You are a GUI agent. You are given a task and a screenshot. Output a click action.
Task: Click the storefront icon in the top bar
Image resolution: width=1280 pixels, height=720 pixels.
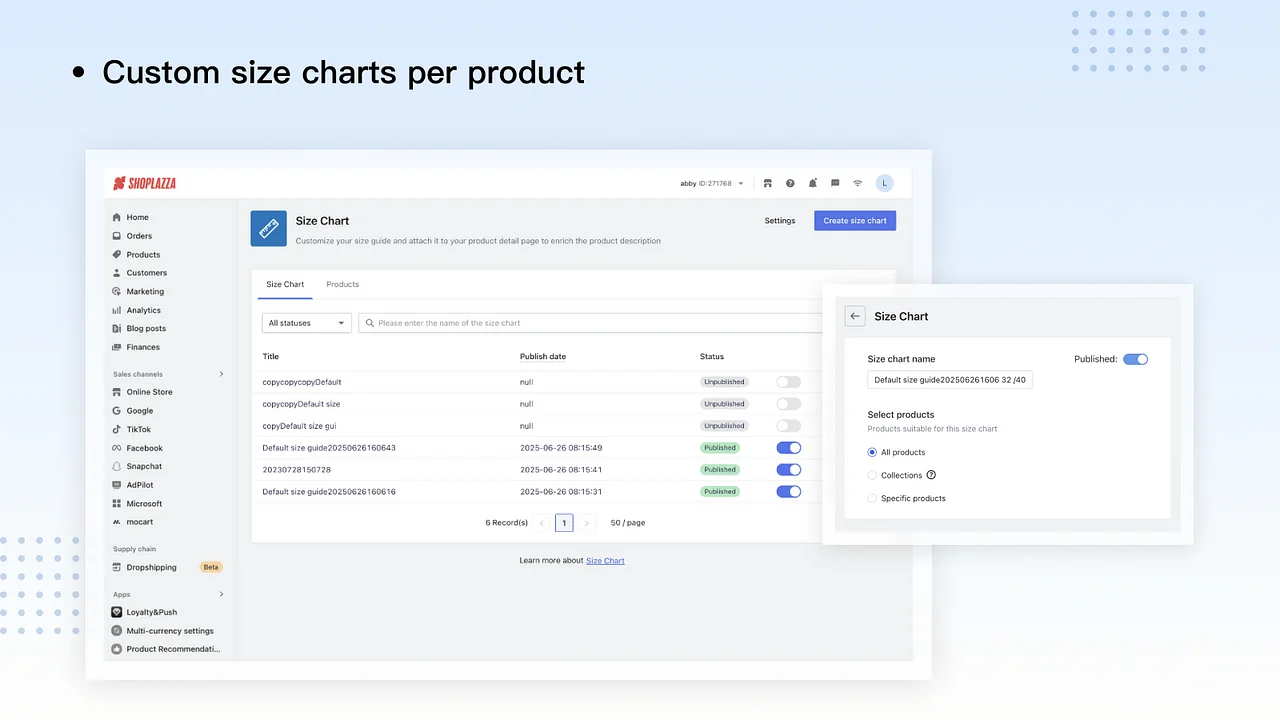(768, 183)
